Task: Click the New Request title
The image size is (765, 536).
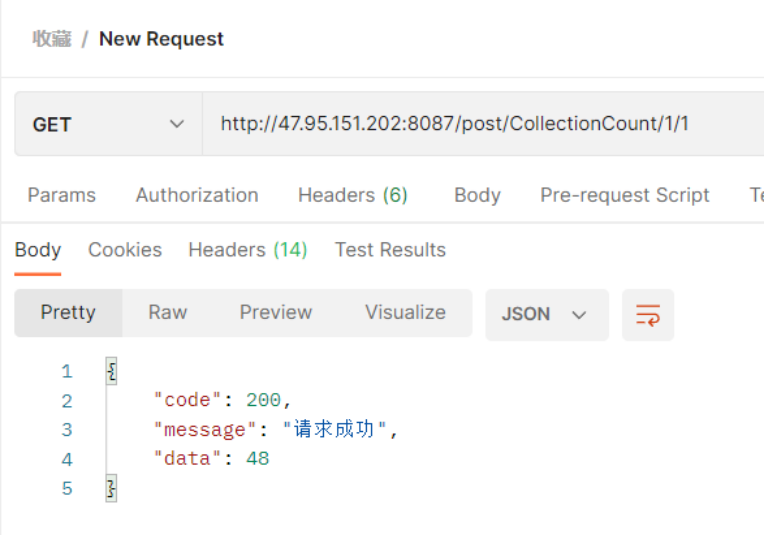Action: tap(161, 39)
